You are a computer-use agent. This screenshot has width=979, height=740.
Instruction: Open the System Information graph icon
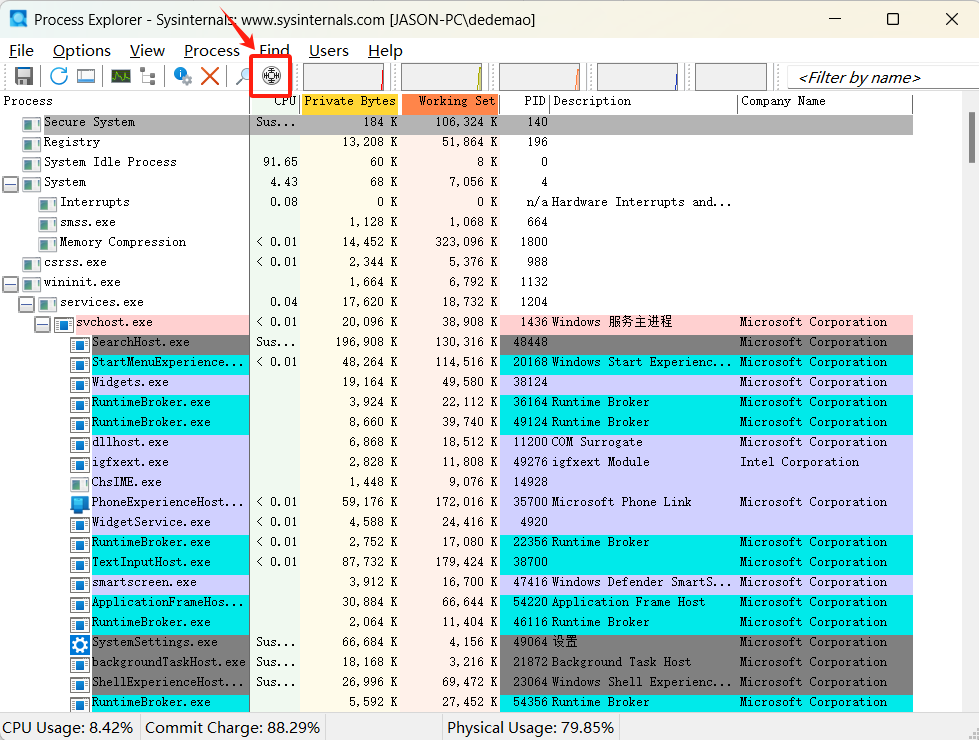[121, 76]
